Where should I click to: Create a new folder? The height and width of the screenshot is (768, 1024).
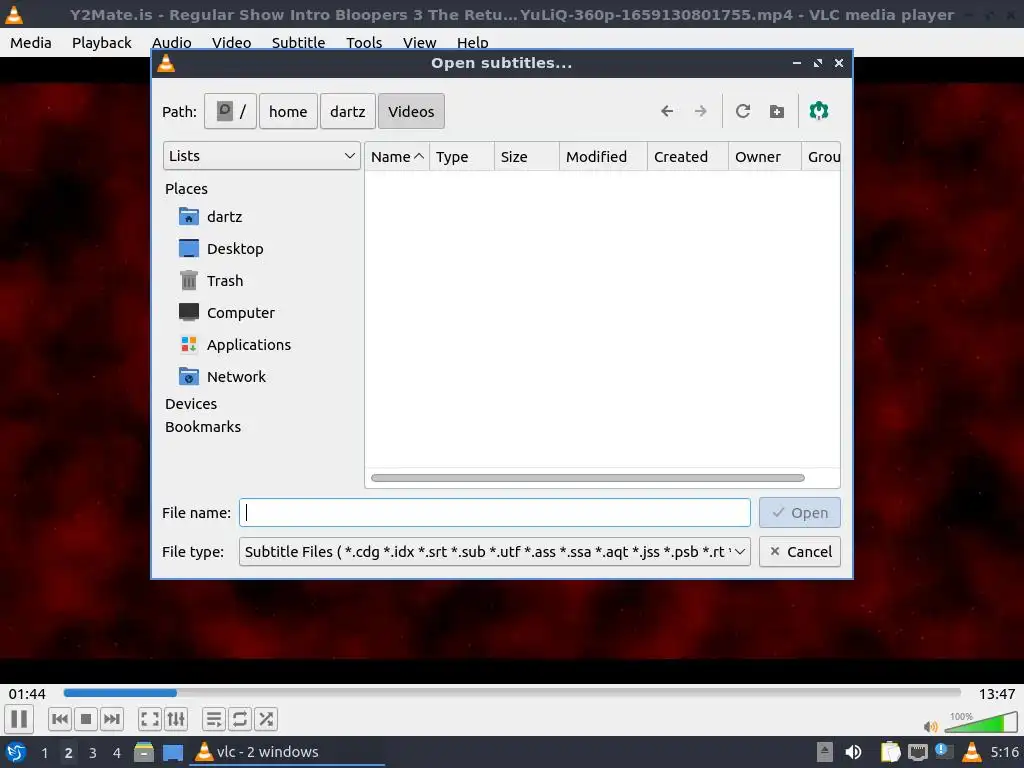[776, 111]
